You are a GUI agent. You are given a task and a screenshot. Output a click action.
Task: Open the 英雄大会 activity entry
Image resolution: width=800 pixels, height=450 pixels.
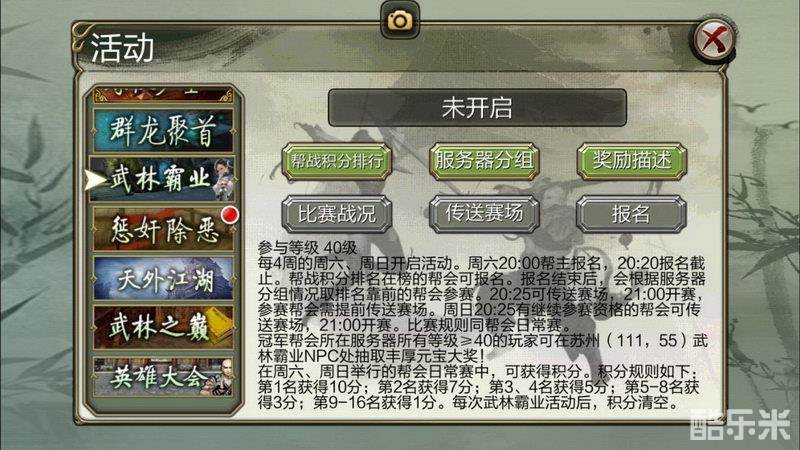pos(163,377)
